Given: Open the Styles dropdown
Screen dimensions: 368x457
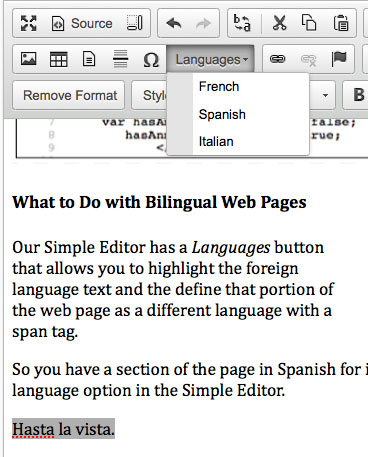Looking at the screenshot, I should point(150,95).
